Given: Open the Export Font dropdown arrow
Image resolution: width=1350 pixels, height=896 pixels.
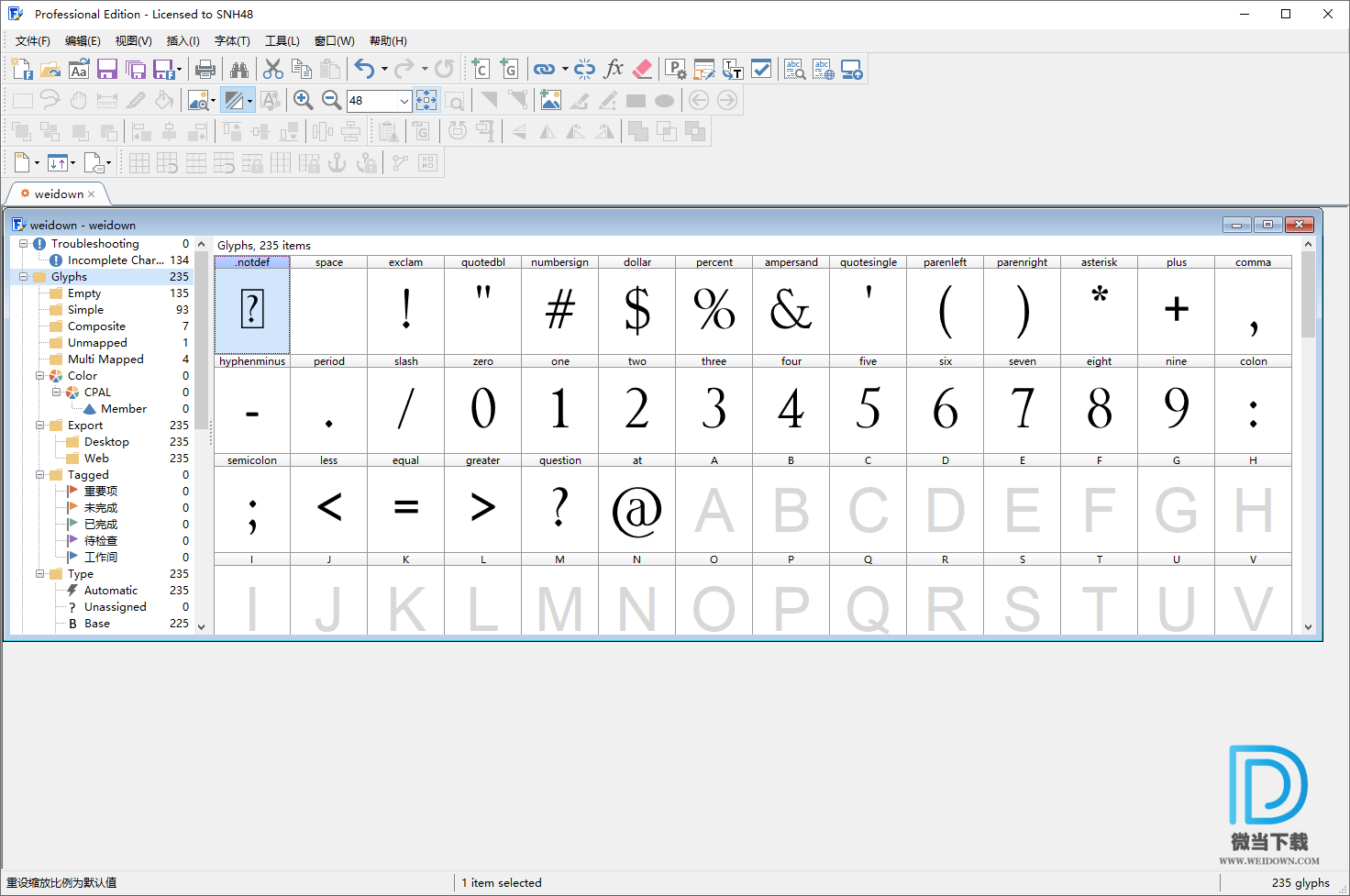Looking at the screenshot, I should pyautogui.click(x=179, y=69).
